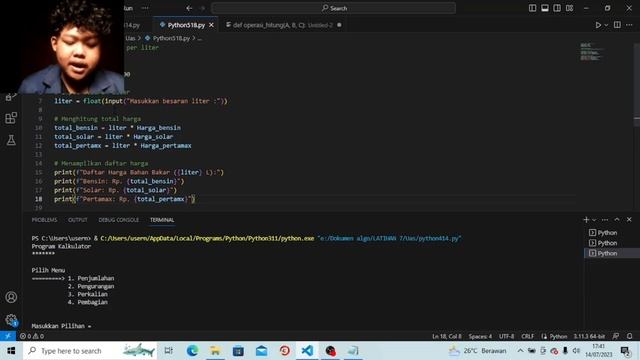Click the unsaved dot on Untitled-2 tab

click(x=339, y=25)
